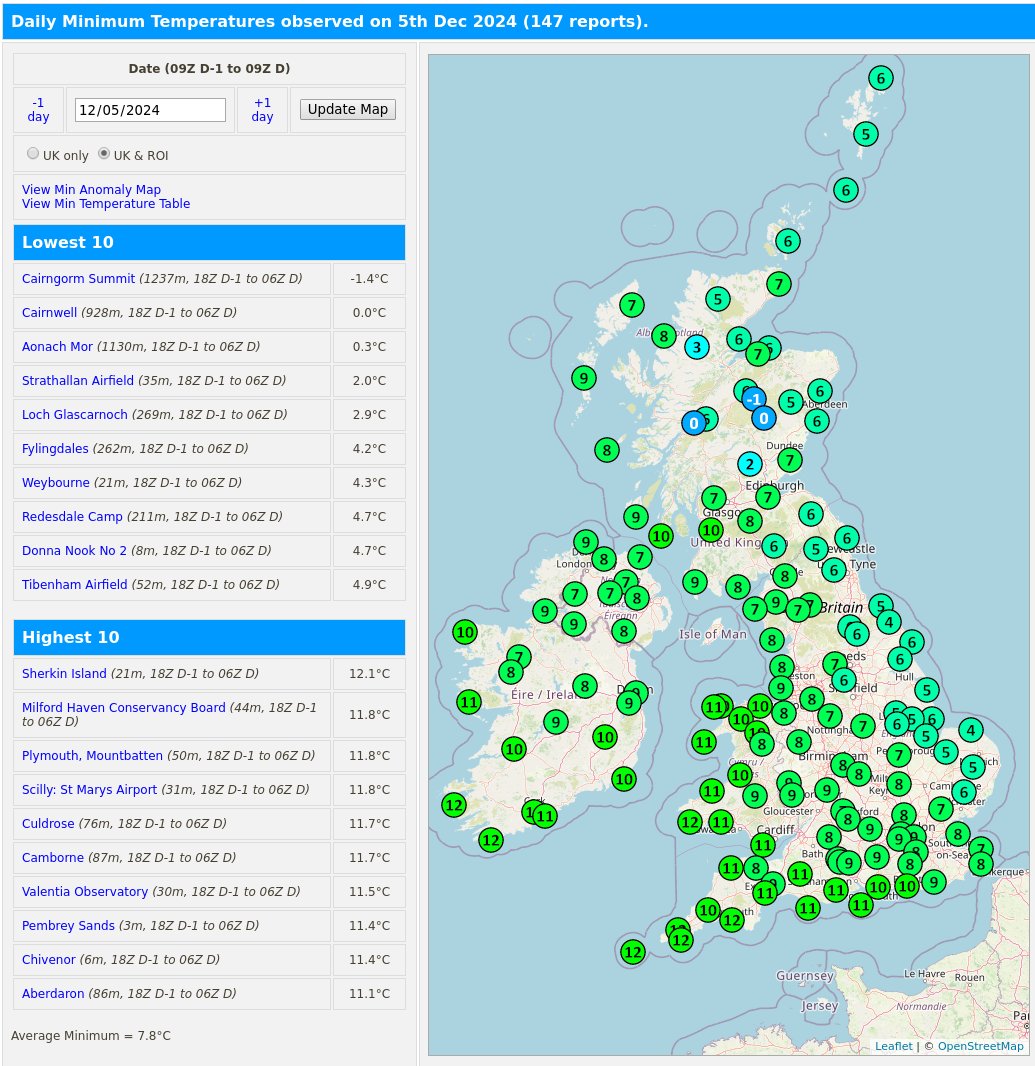Click the 12 marker at Scilly Isles
The width and height of the screenshot is (1035, 1066).
[633, 952]
